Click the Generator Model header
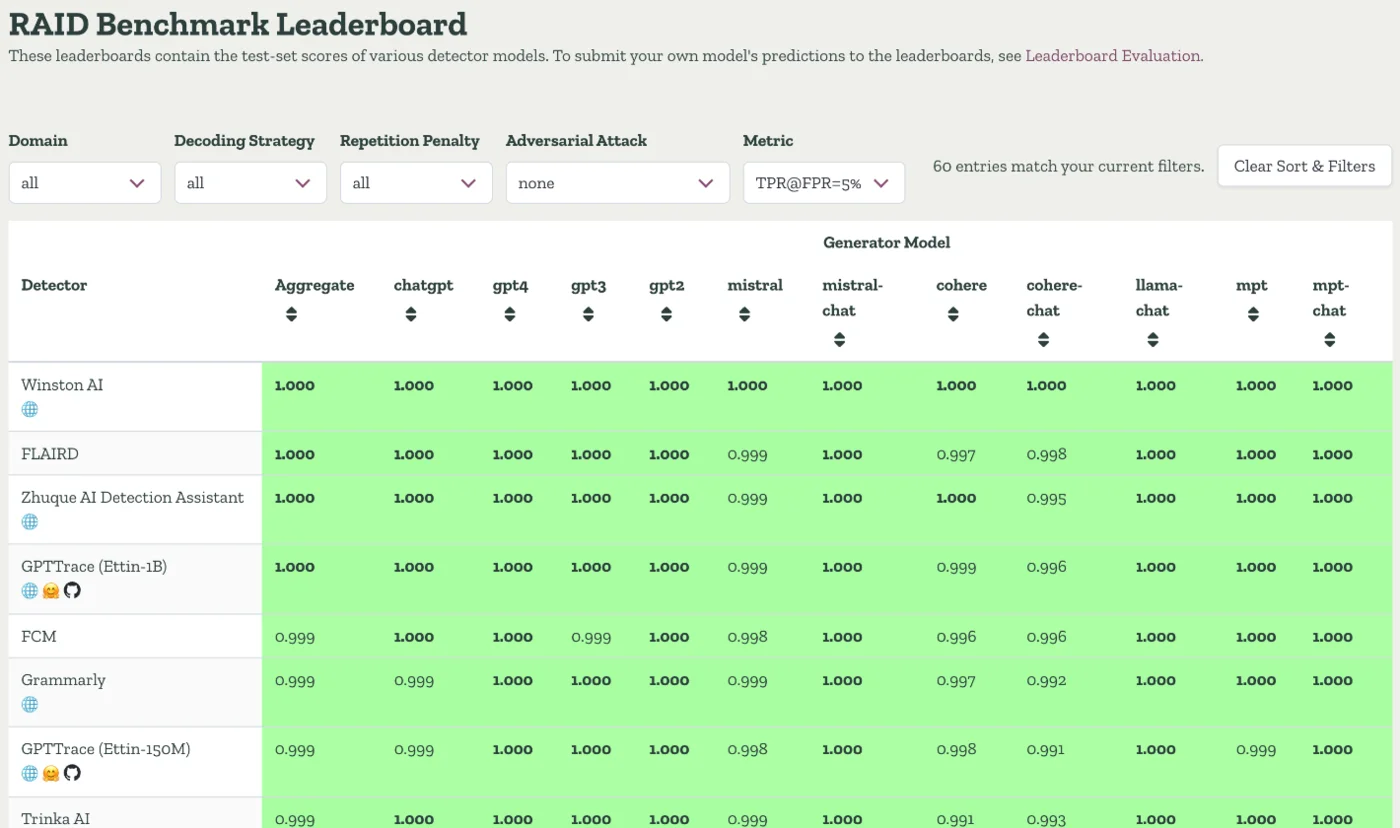The image size is (1400, 828). (886, 242)
